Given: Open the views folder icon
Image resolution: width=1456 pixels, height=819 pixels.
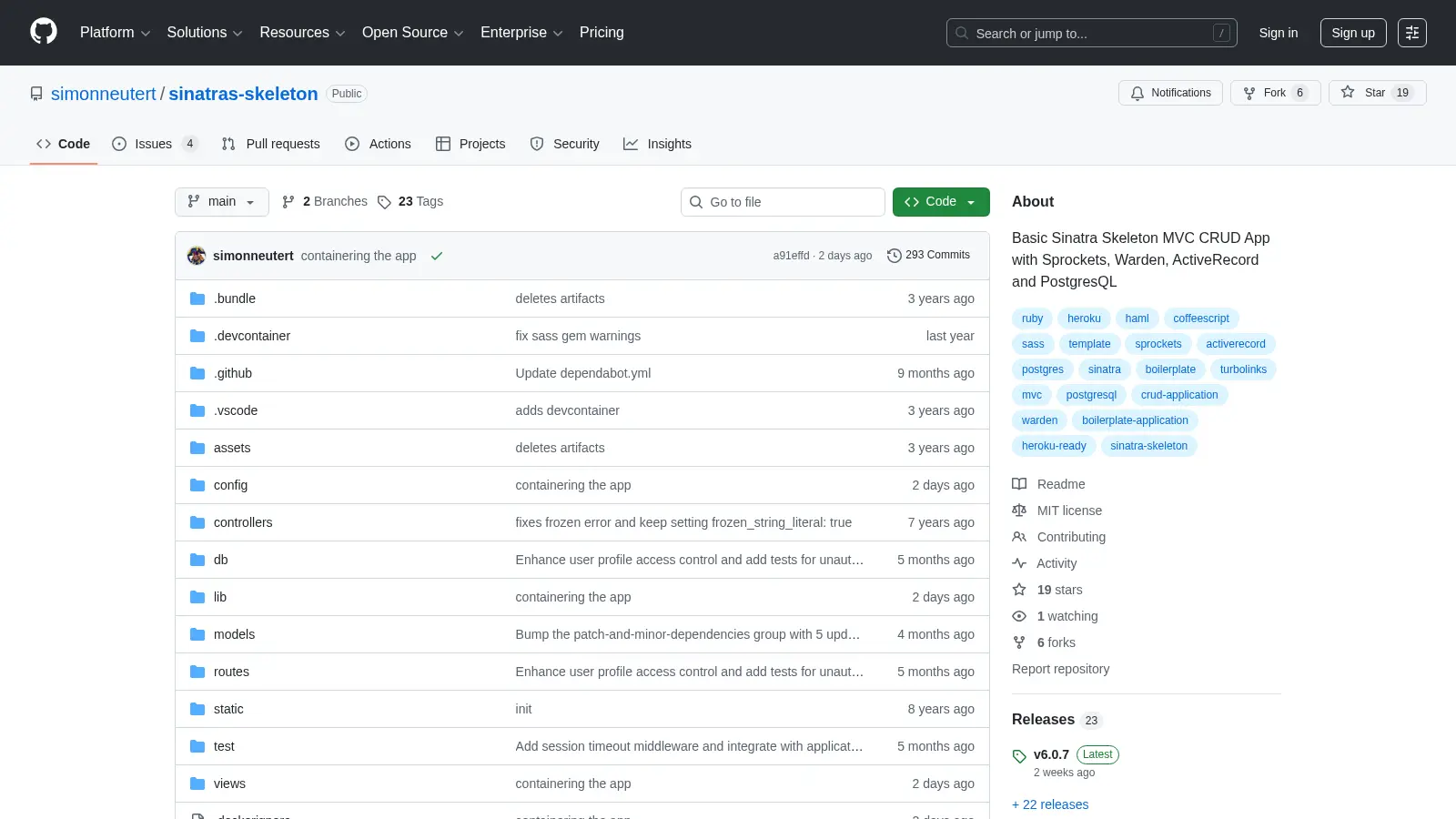Looking at the screenshot, I should point(197,784).
